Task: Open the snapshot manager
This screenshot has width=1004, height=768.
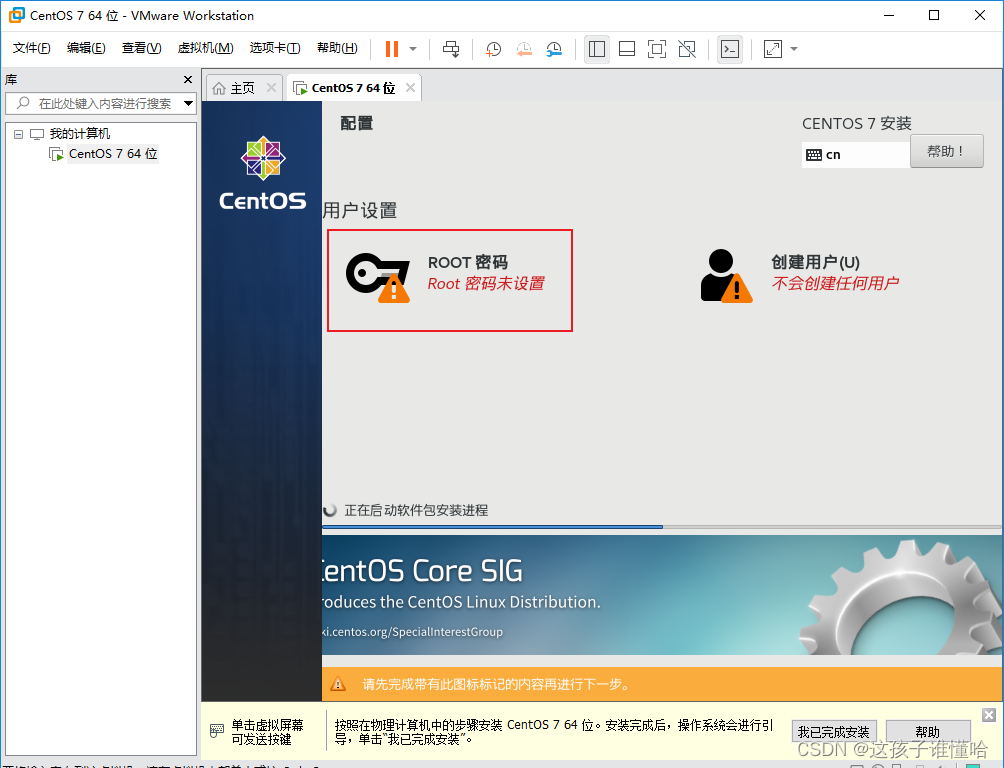Action: coord(554,49)
